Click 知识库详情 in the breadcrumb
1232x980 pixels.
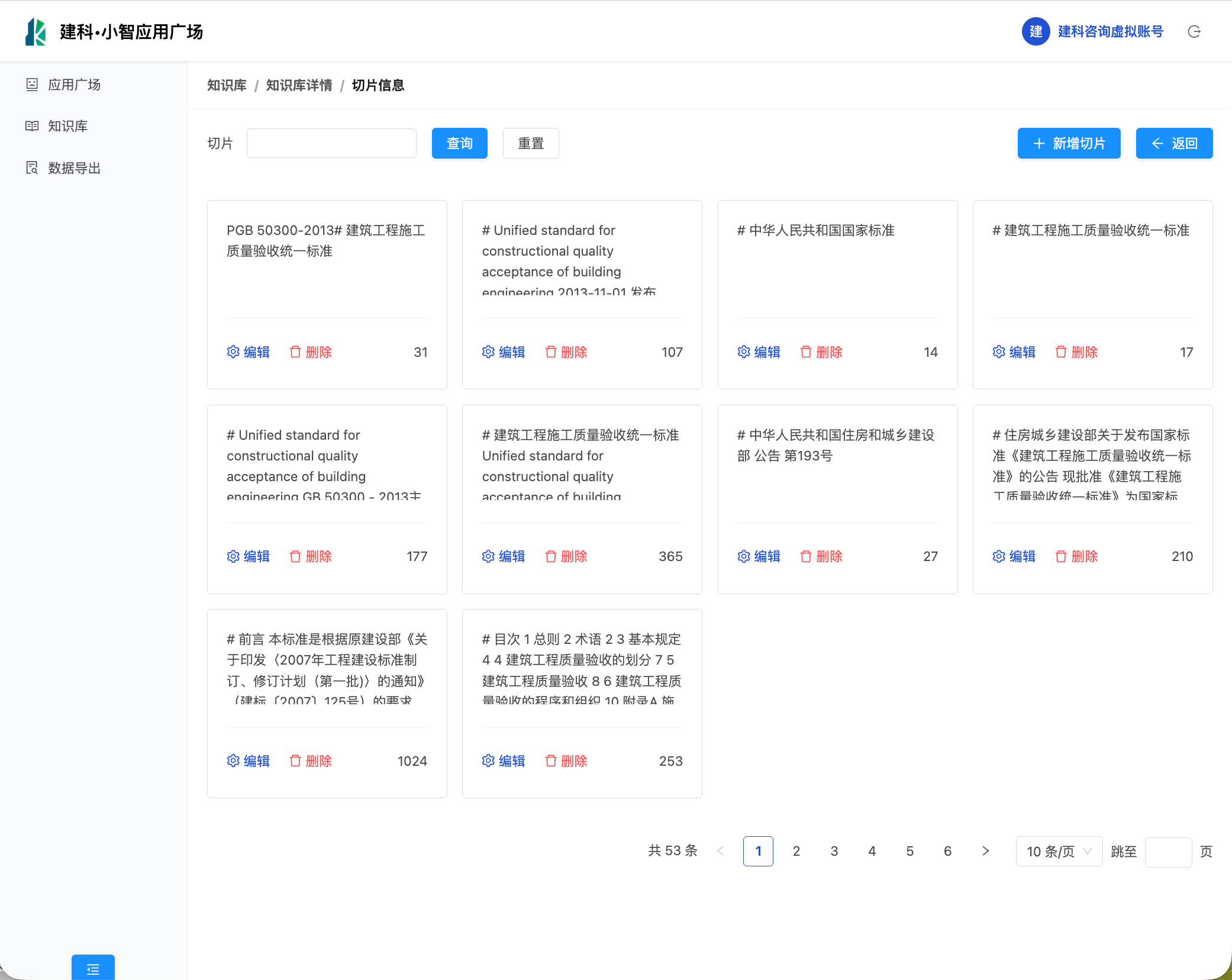[x=299, y=85]
